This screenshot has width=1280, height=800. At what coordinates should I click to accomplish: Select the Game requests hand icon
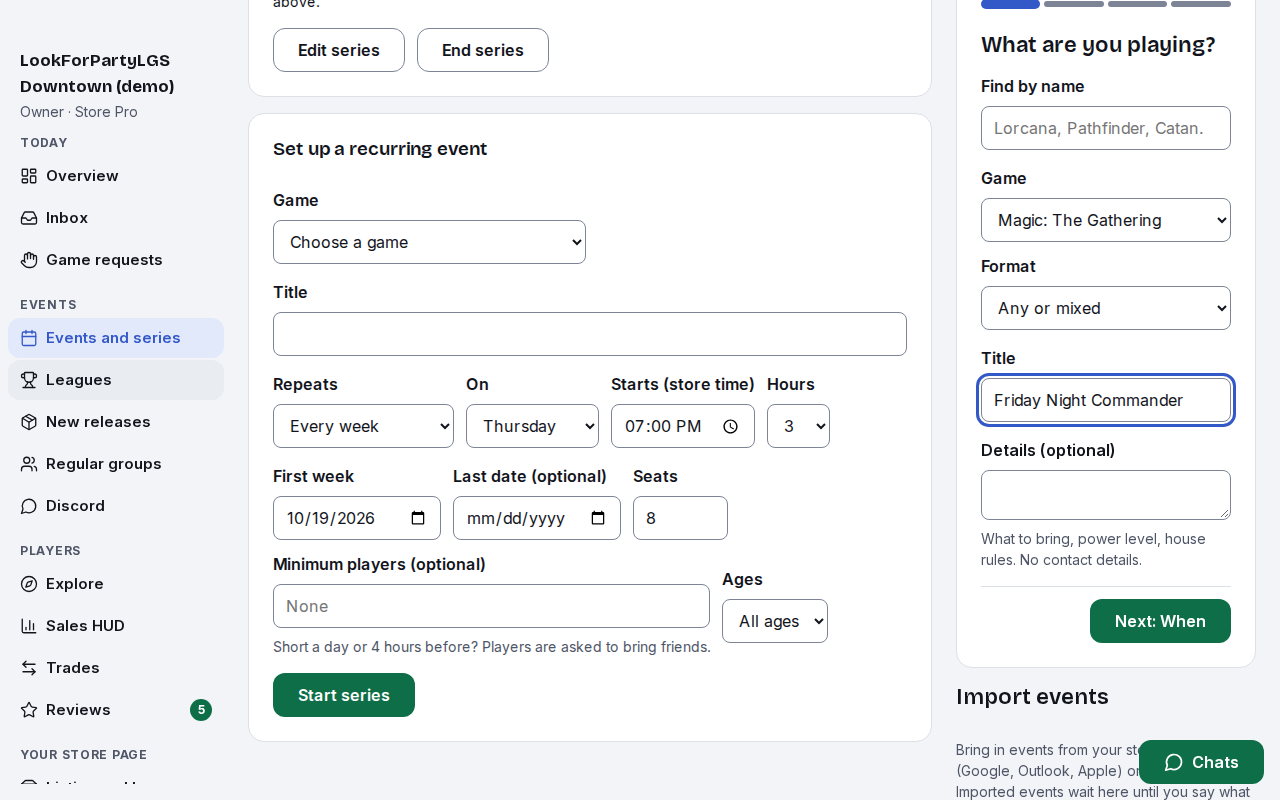point(29,260)
